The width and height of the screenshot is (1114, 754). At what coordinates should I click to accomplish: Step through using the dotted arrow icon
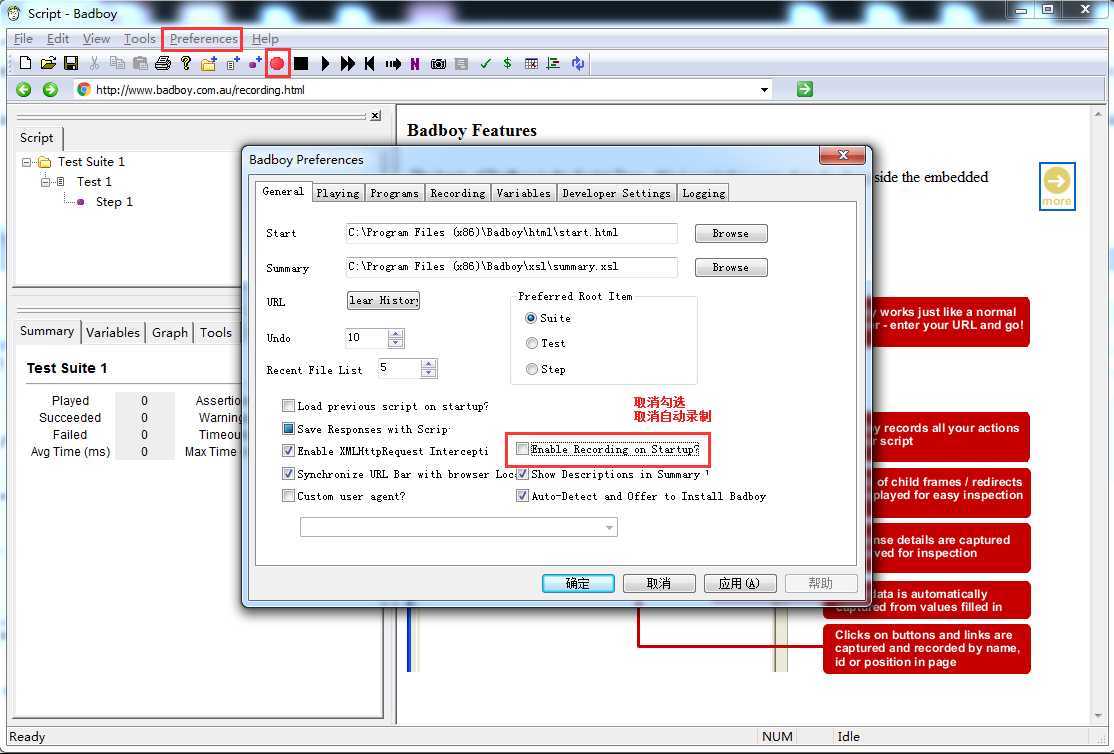(393, 63)
